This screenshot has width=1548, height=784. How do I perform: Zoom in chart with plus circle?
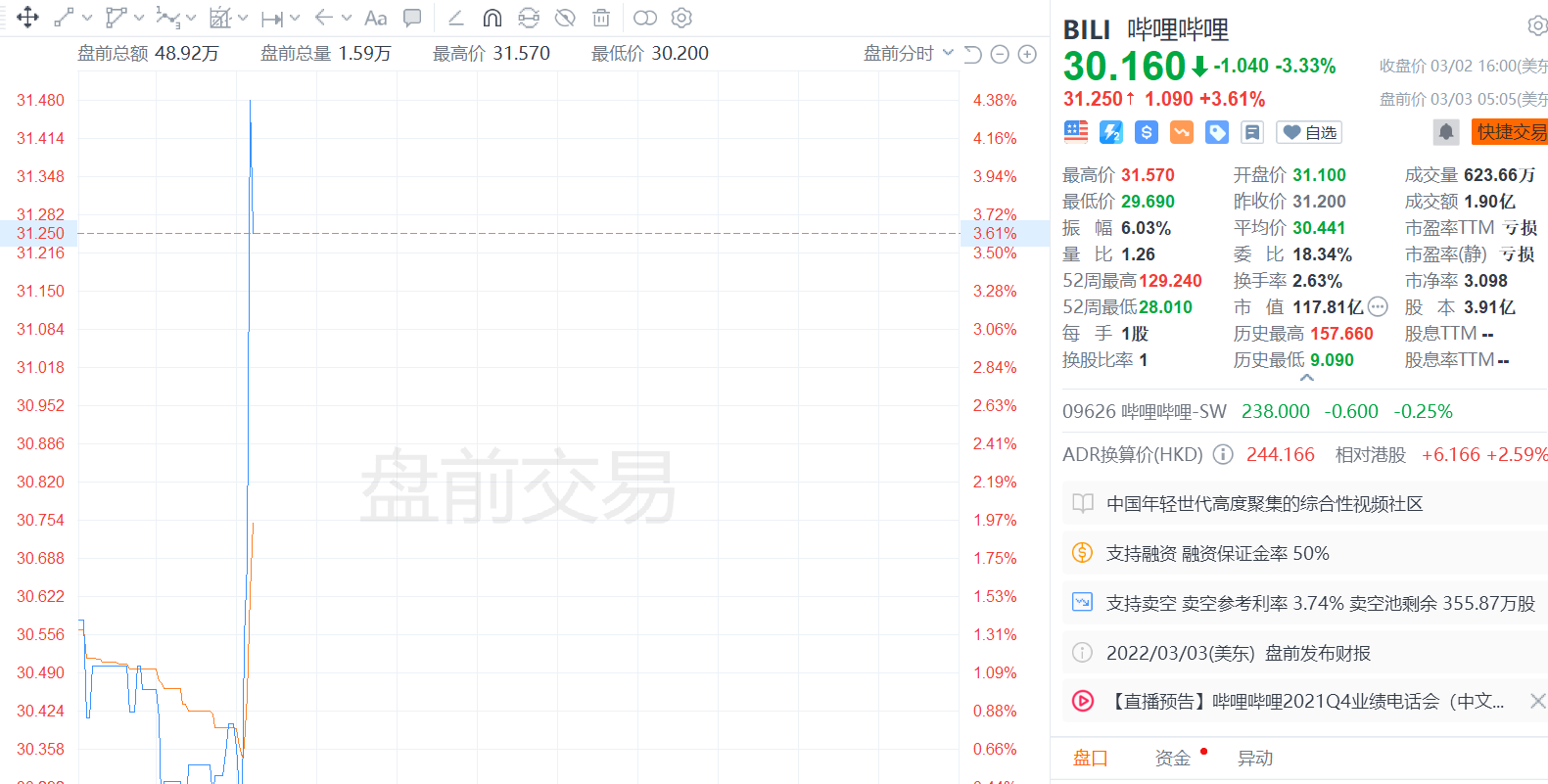(1027, 54)
